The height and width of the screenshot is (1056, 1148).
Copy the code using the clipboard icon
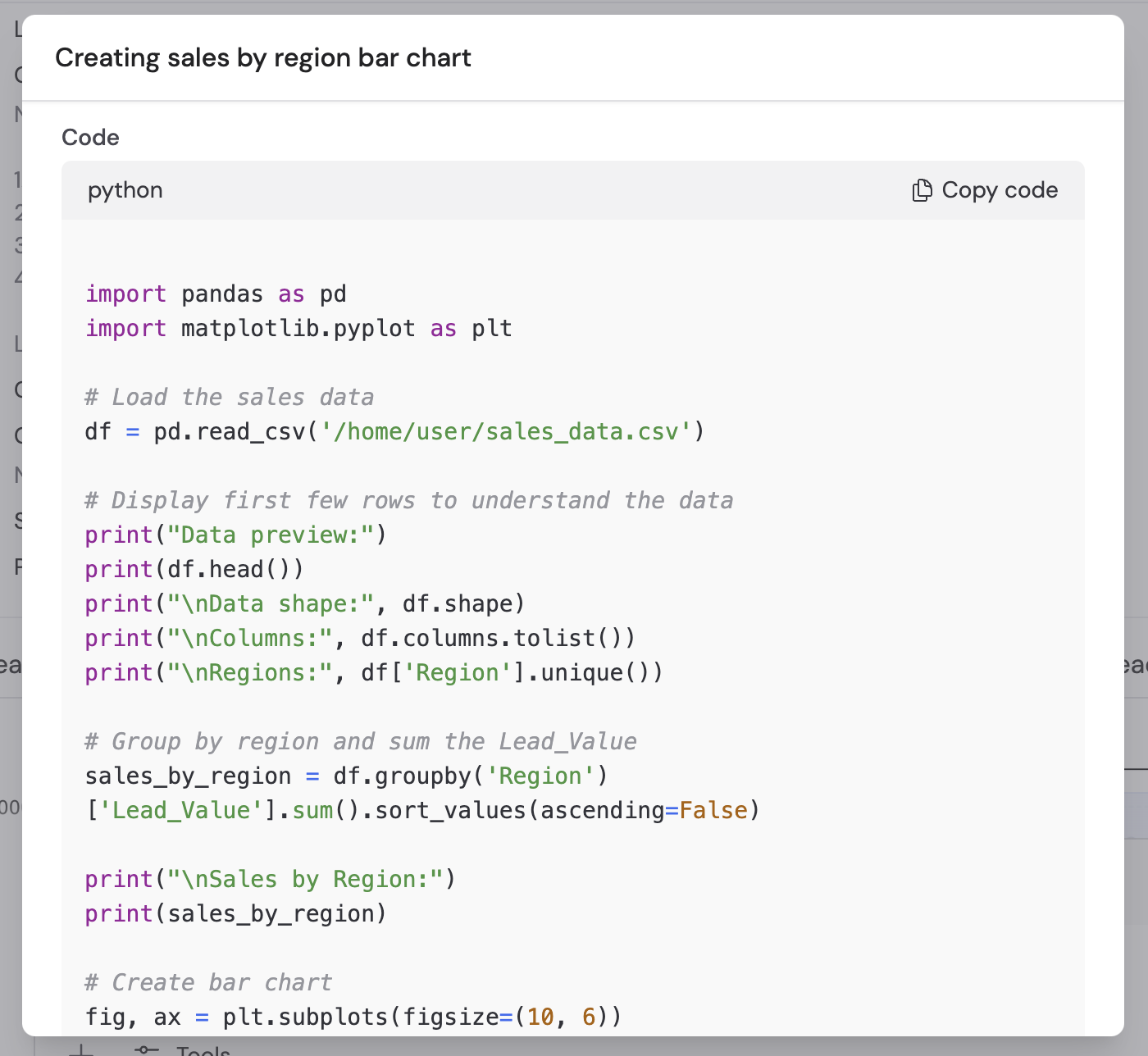tap(921, 189)
